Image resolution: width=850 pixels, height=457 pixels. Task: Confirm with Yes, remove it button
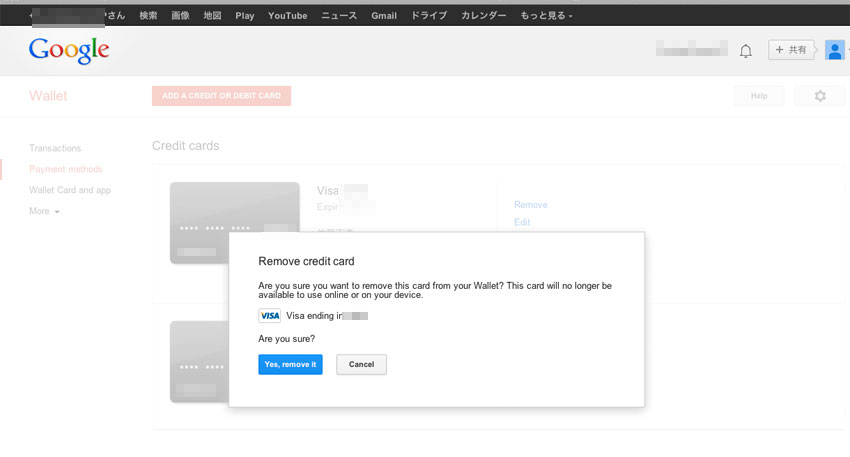[290, 364]
